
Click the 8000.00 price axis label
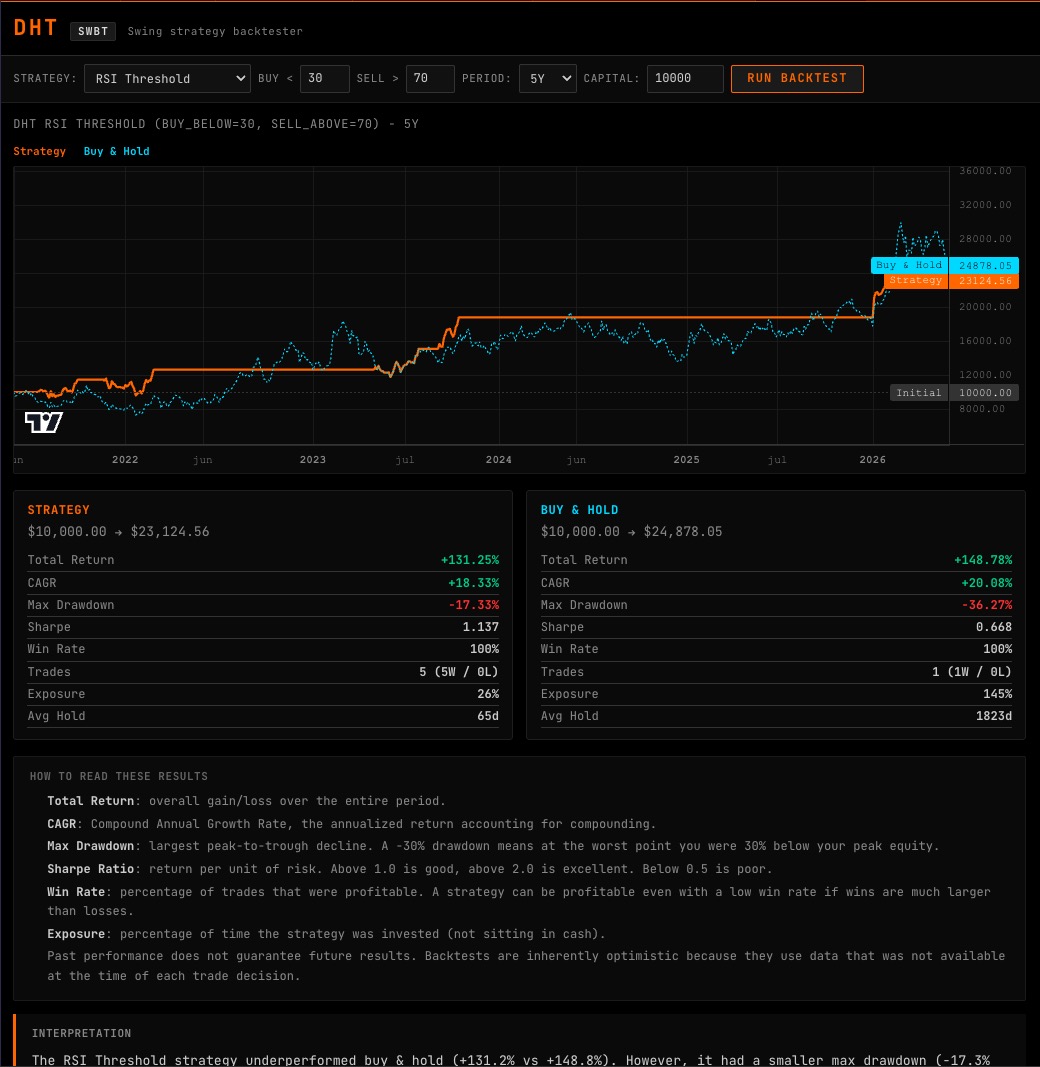point(982,409)
